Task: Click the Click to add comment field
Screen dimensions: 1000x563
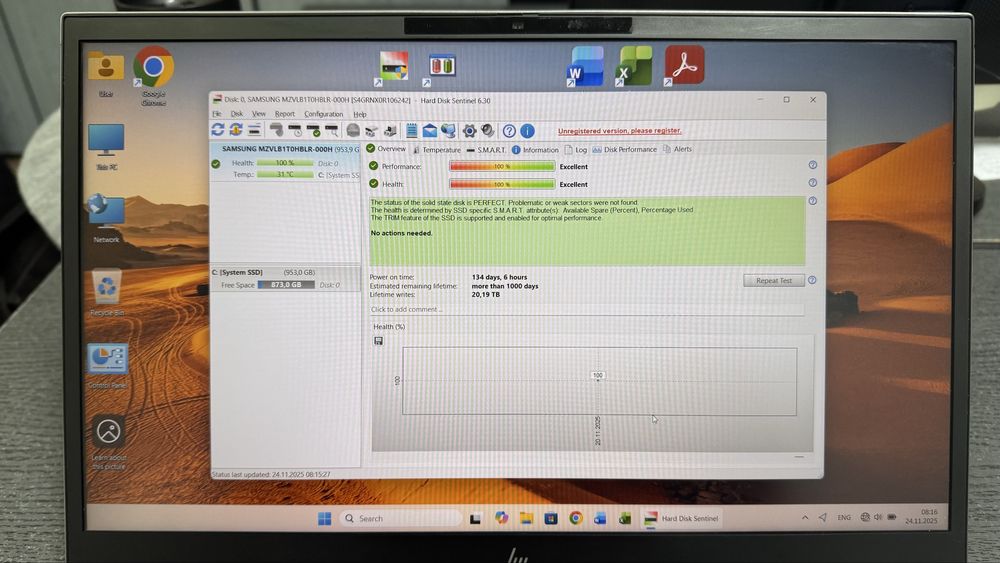Action: (587, 309)
